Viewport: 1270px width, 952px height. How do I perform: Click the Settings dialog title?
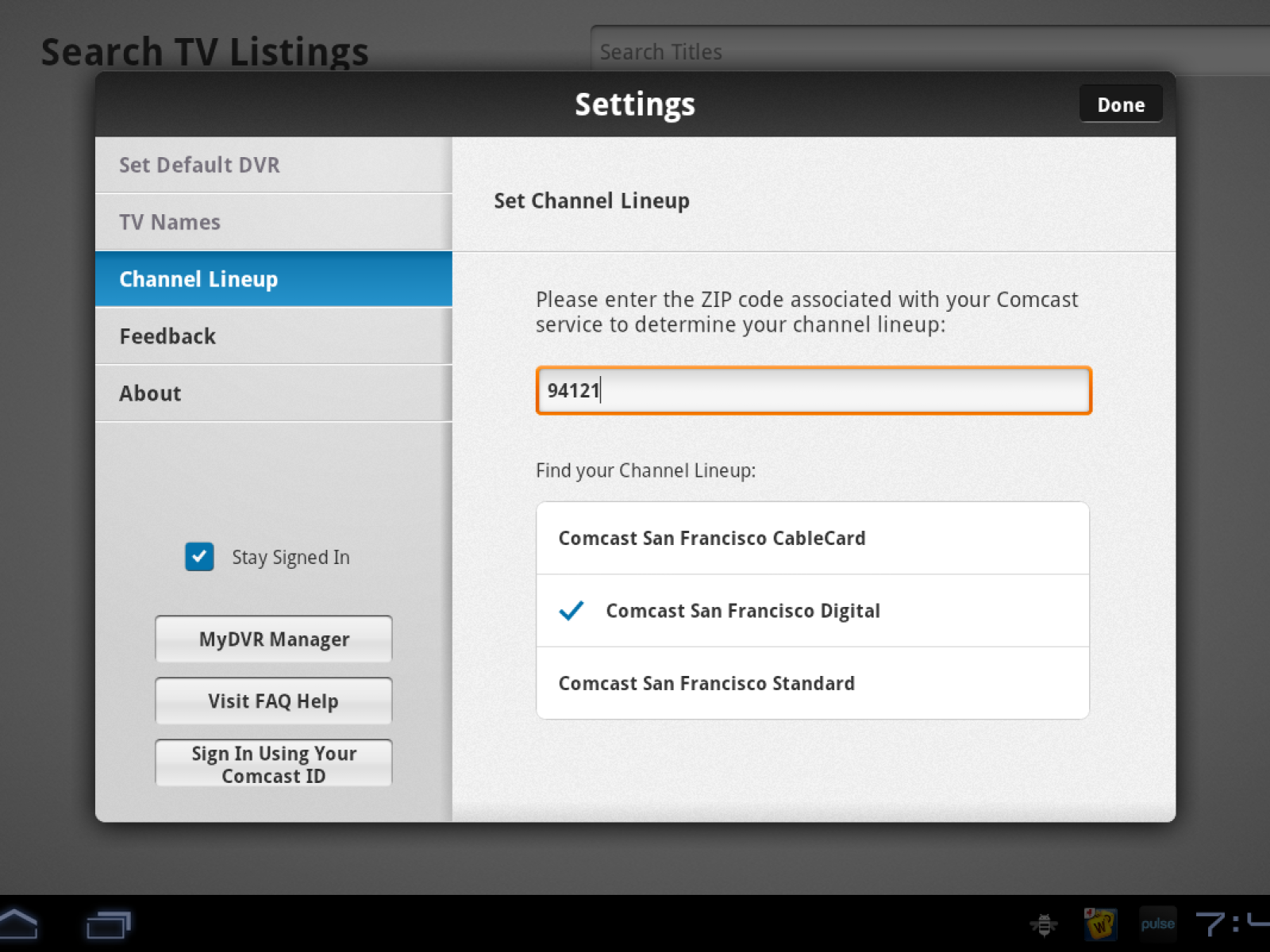(635, 105)
